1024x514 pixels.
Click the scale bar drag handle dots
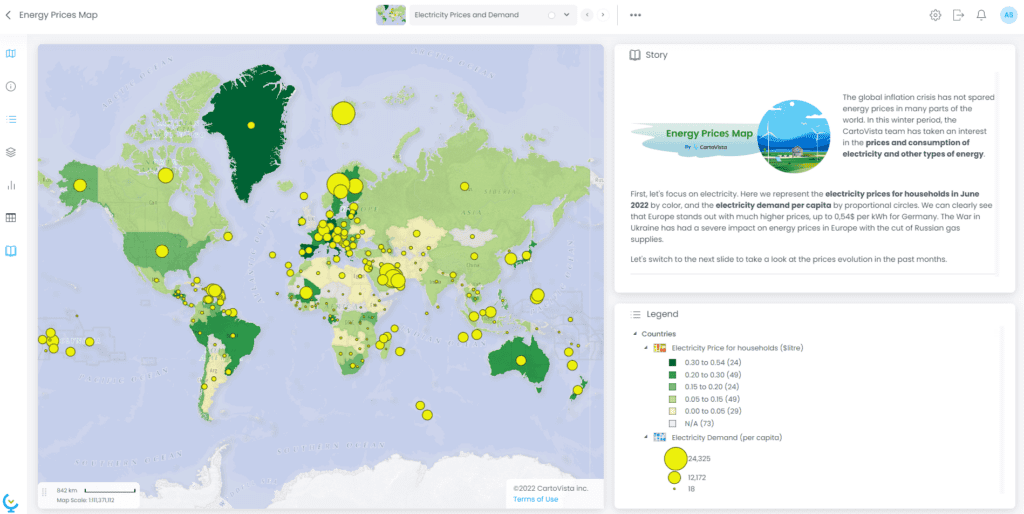click(x=44, y=492)
